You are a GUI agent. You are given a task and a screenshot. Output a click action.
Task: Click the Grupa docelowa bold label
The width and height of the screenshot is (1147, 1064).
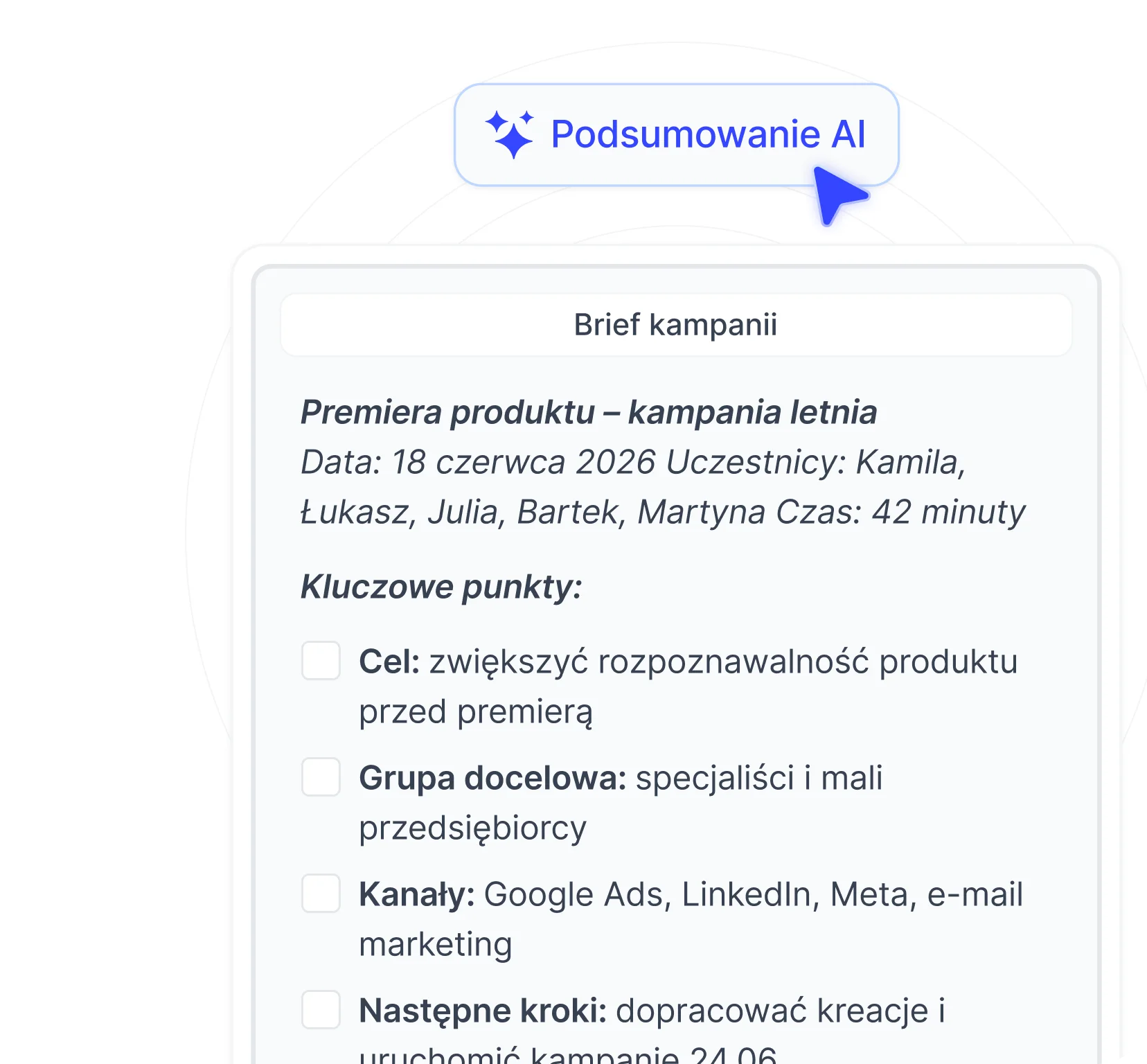(x=492, y=778)
